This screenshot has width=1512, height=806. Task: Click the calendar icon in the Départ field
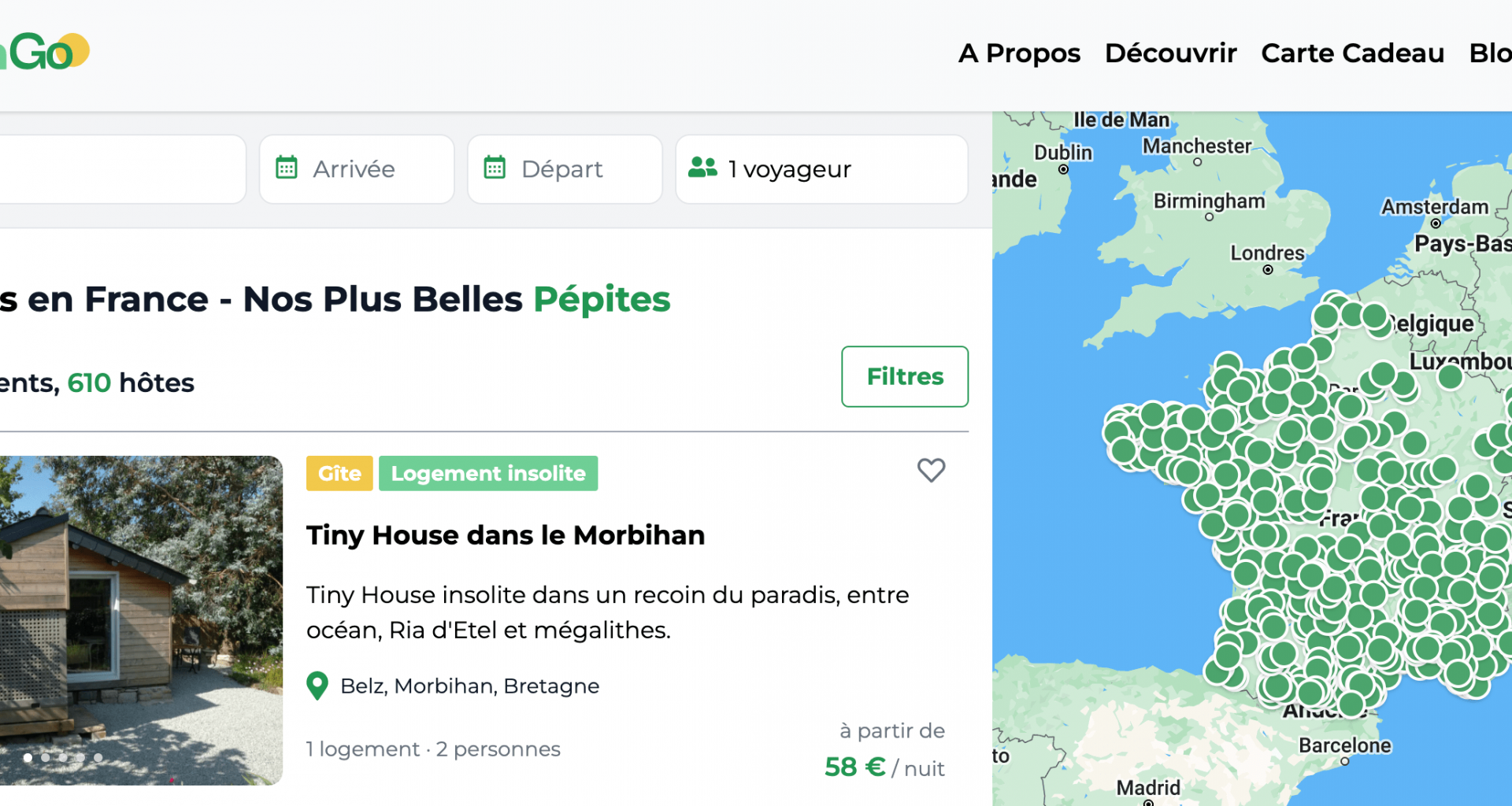pyautogui.click(x=495, y=168)
